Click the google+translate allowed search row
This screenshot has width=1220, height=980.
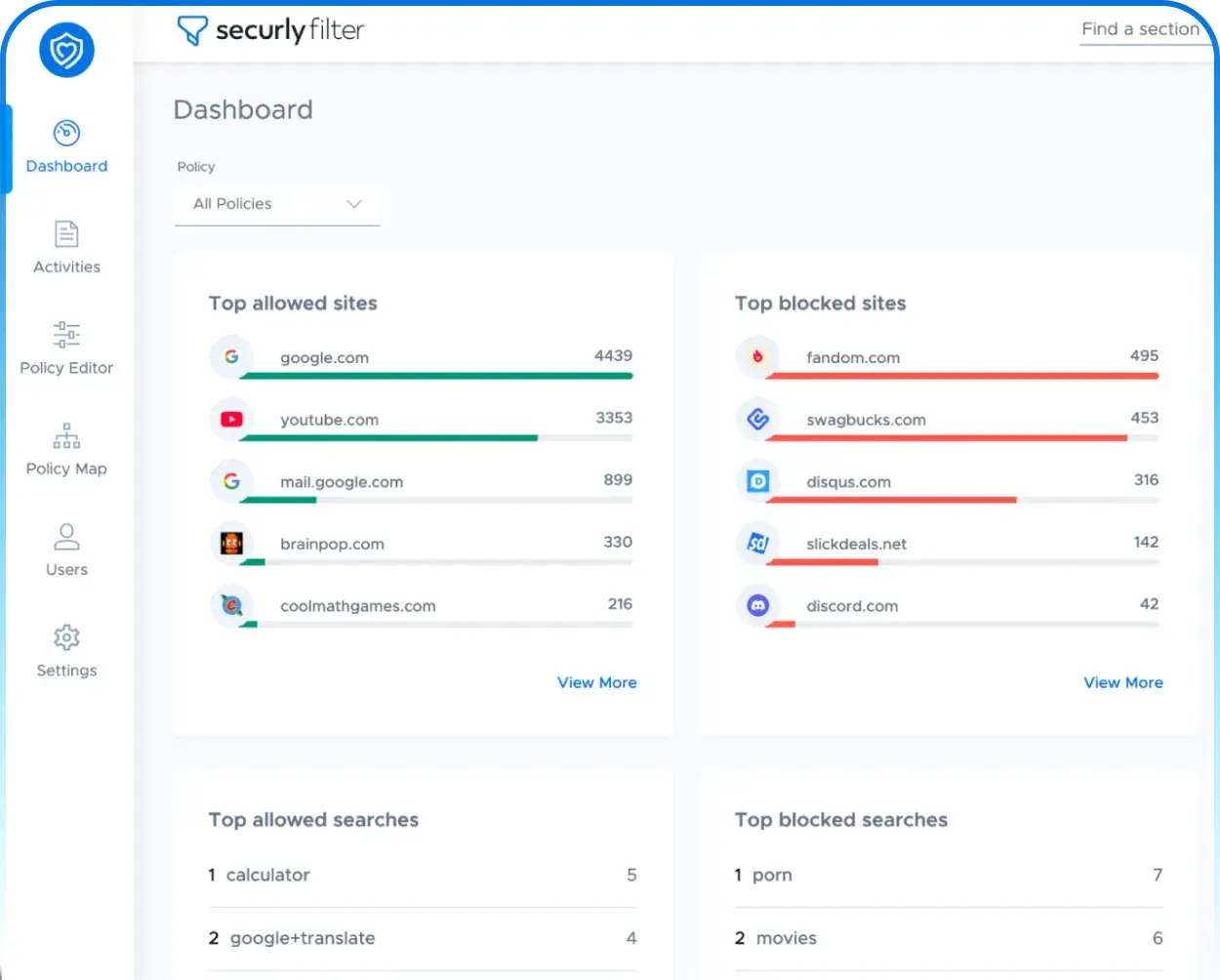[x=423, y=938]
